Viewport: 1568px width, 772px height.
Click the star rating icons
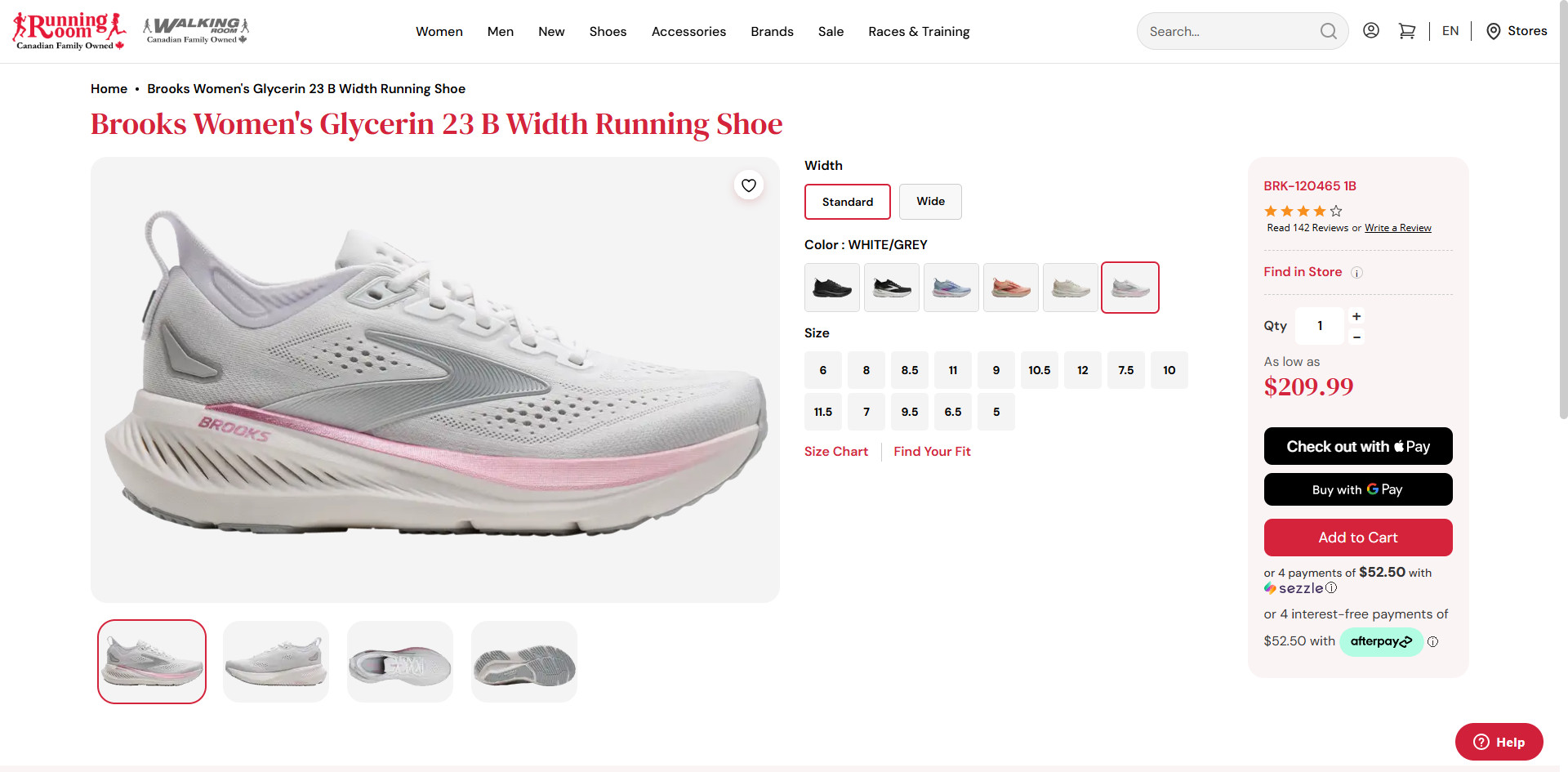1303,211
